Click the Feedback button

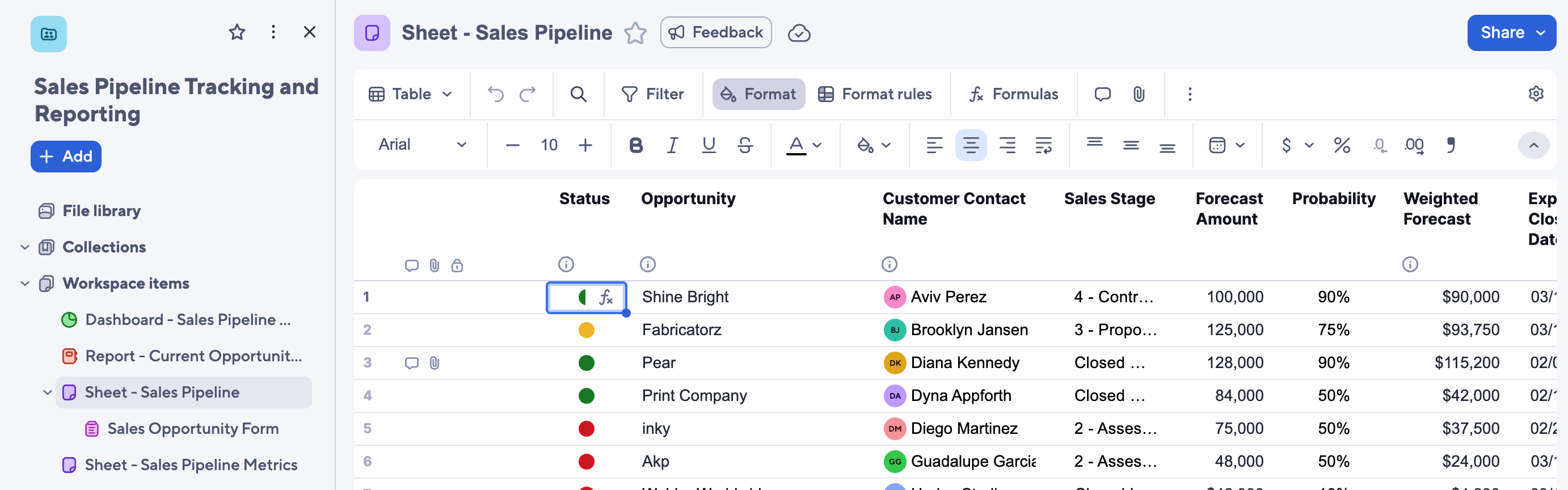coord(716,32)
